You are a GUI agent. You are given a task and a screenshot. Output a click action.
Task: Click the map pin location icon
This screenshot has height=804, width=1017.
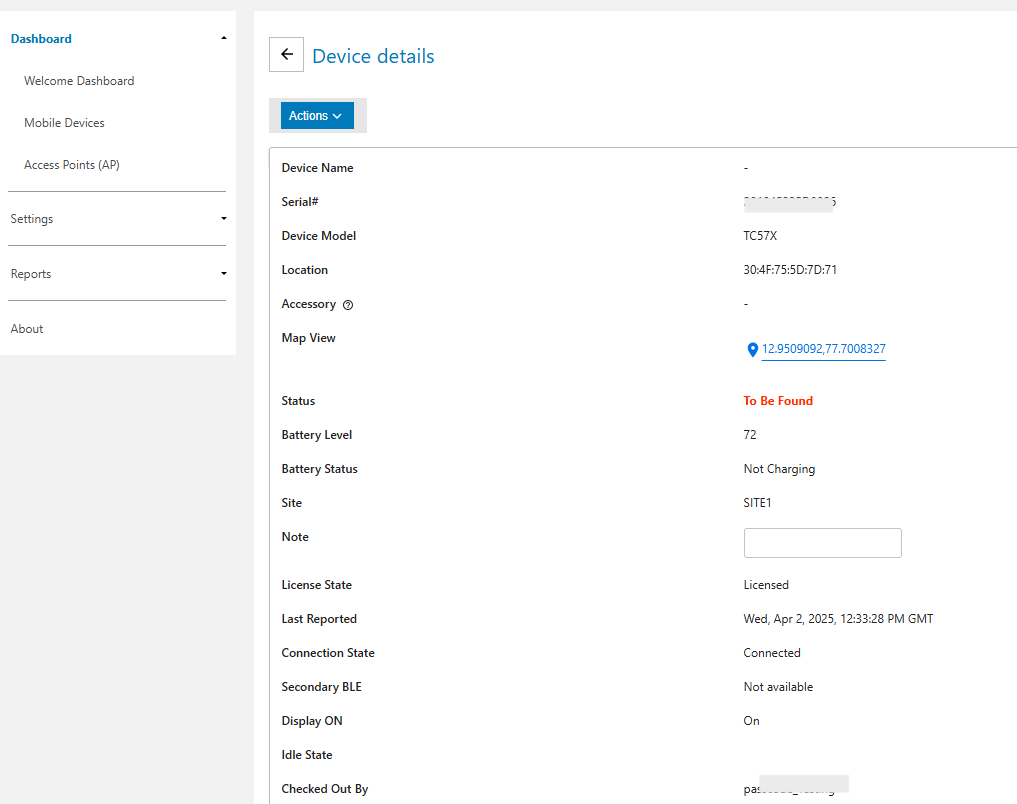[752, 350]
